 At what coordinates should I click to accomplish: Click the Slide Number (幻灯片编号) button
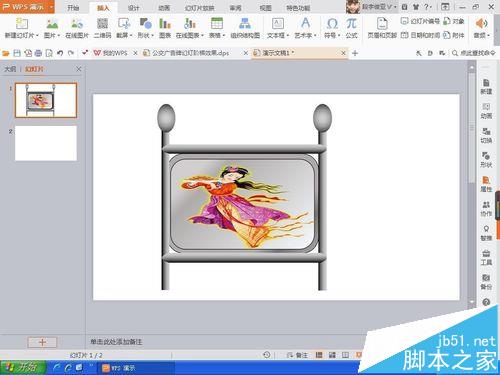click(x=420, y=21)
